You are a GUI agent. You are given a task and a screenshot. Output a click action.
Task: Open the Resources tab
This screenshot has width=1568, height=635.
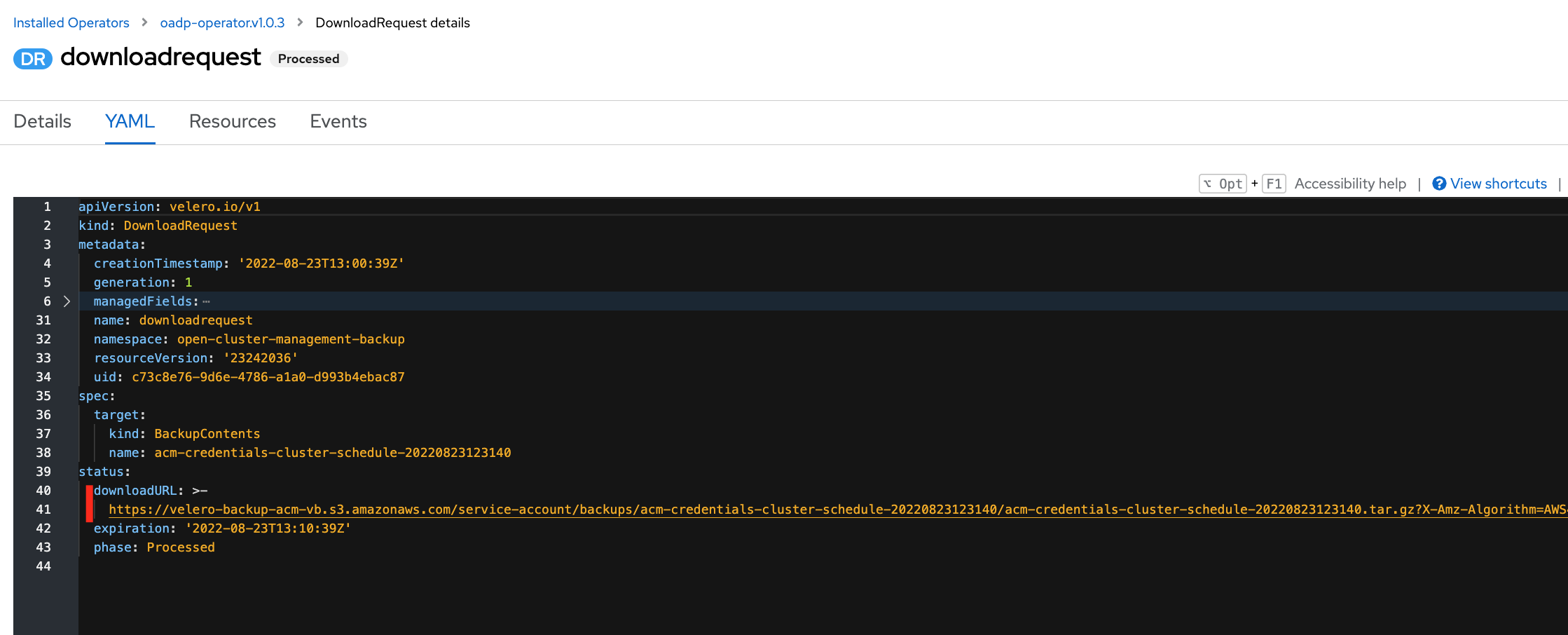click(x=232, y=121)
